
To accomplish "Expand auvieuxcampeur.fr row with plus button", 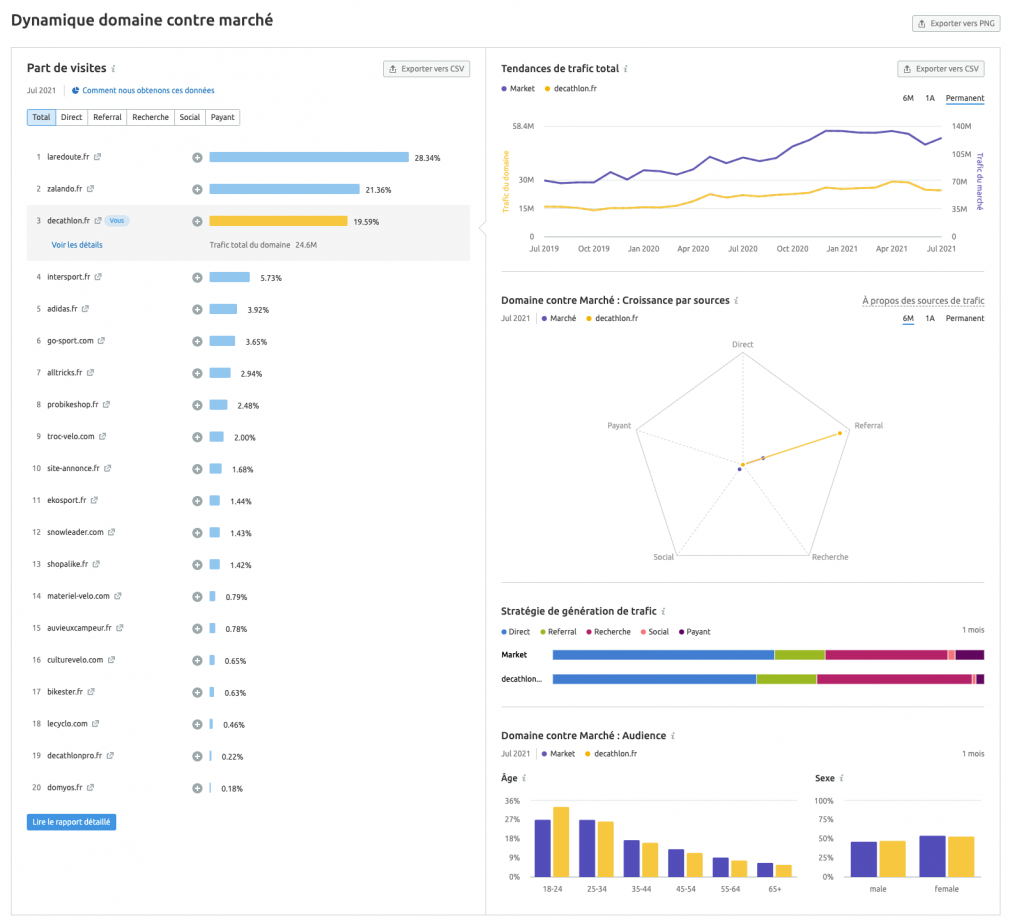I will click(x=197, y=629).
